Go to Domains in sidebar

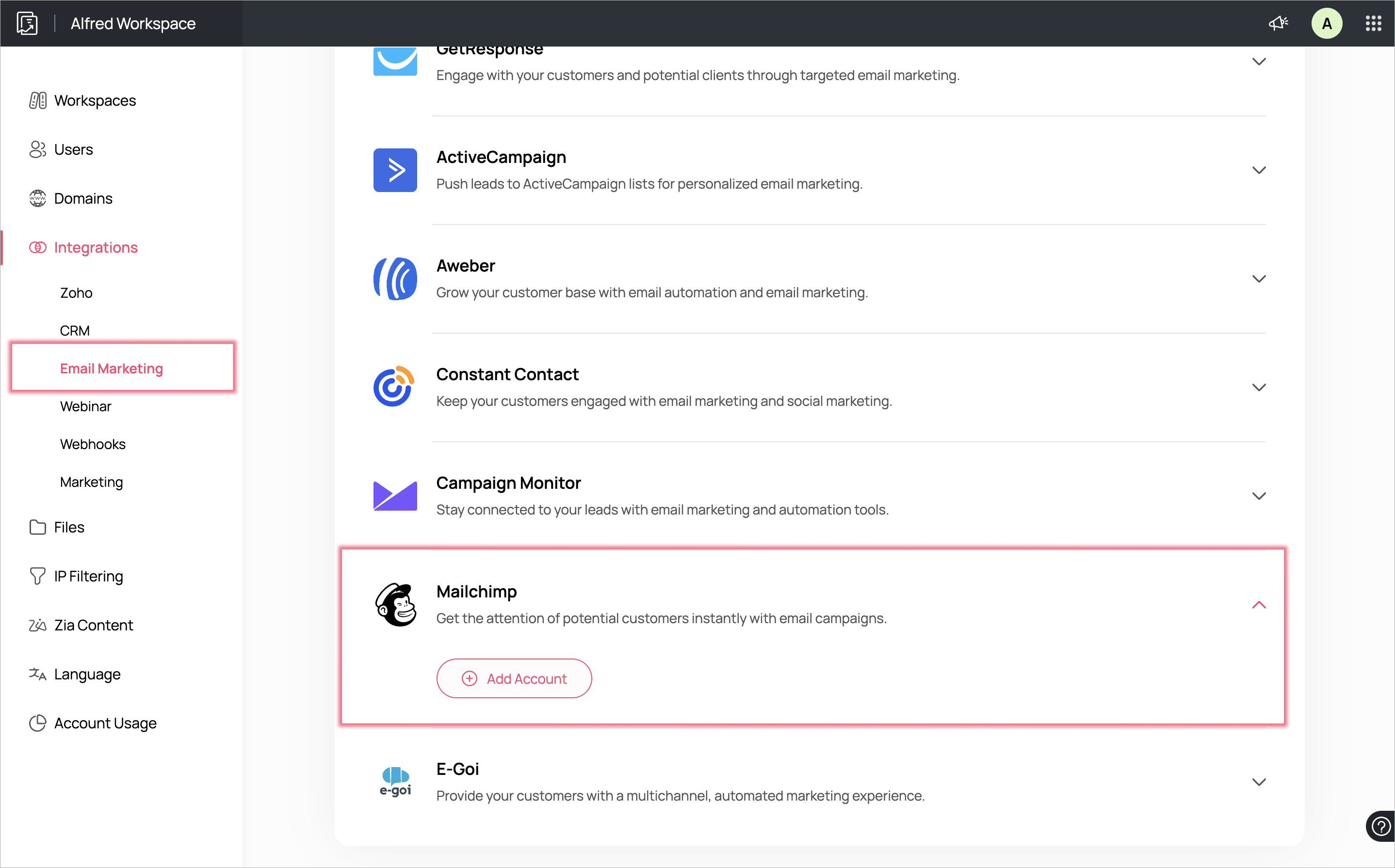[x=83, y=198]
